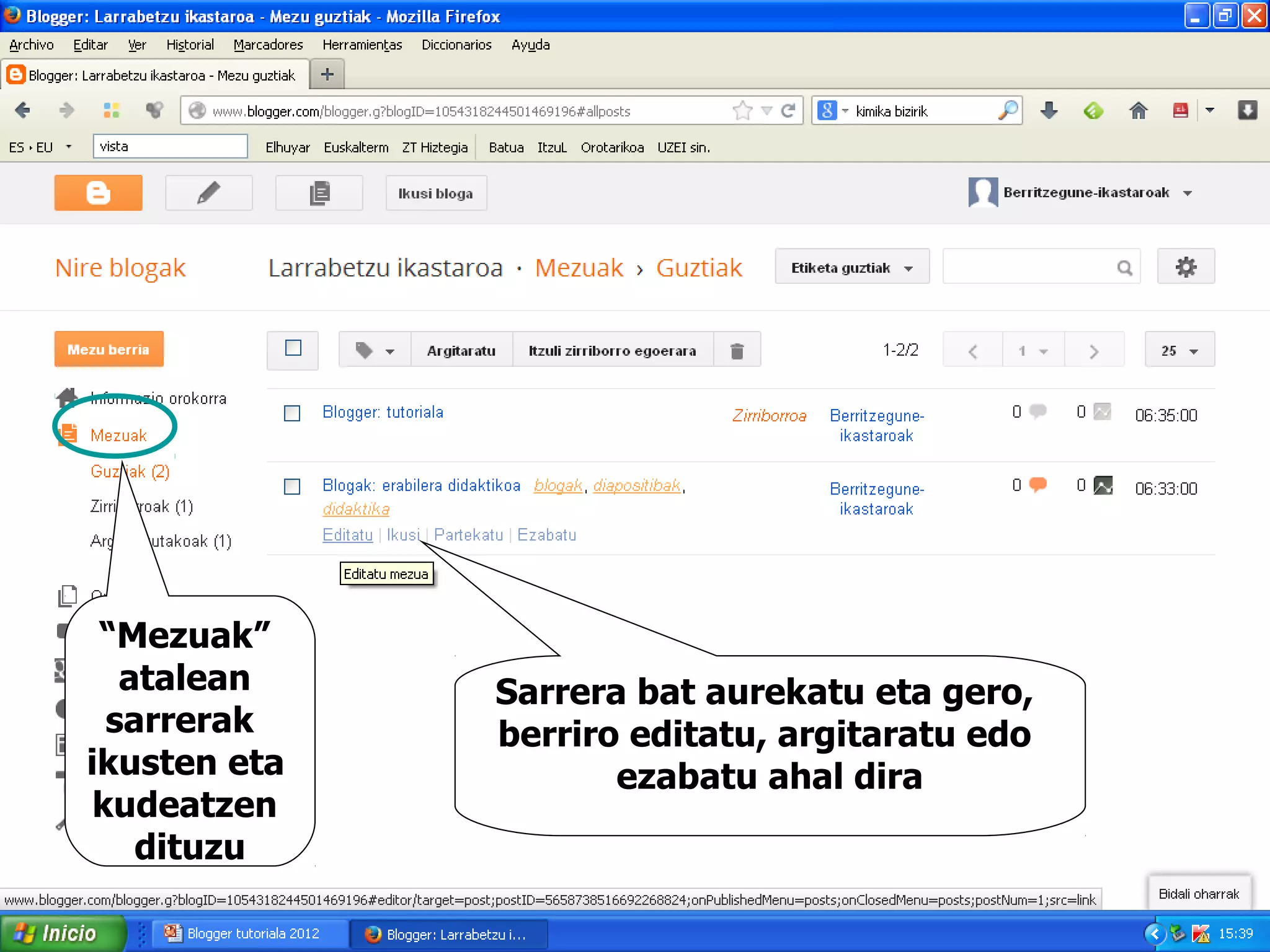
Task: Click the Firefox forward arrow
Action: click(66, 110)
